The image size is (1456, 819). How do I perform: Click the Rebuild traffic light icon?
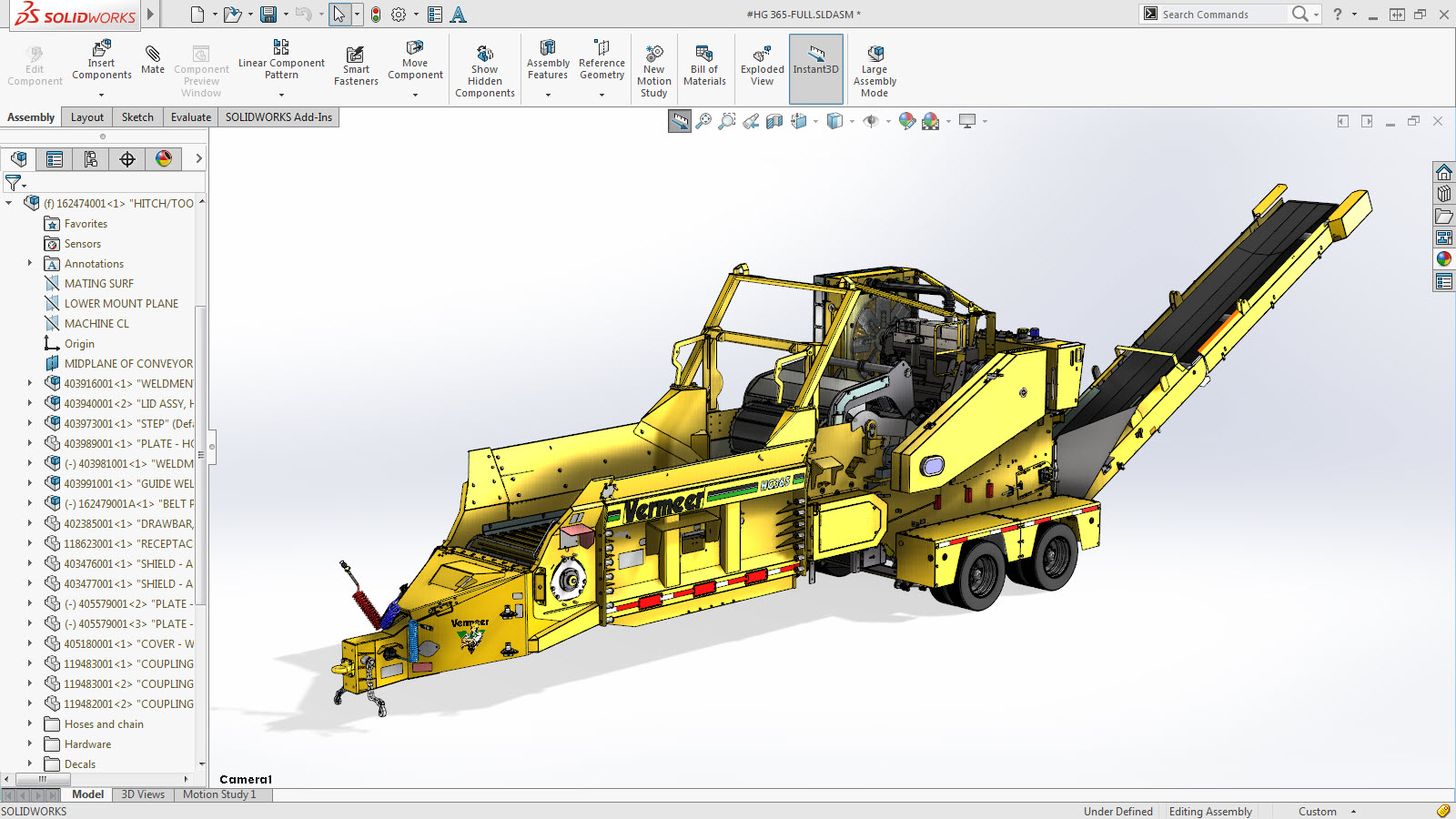click(x=376, y=15)
